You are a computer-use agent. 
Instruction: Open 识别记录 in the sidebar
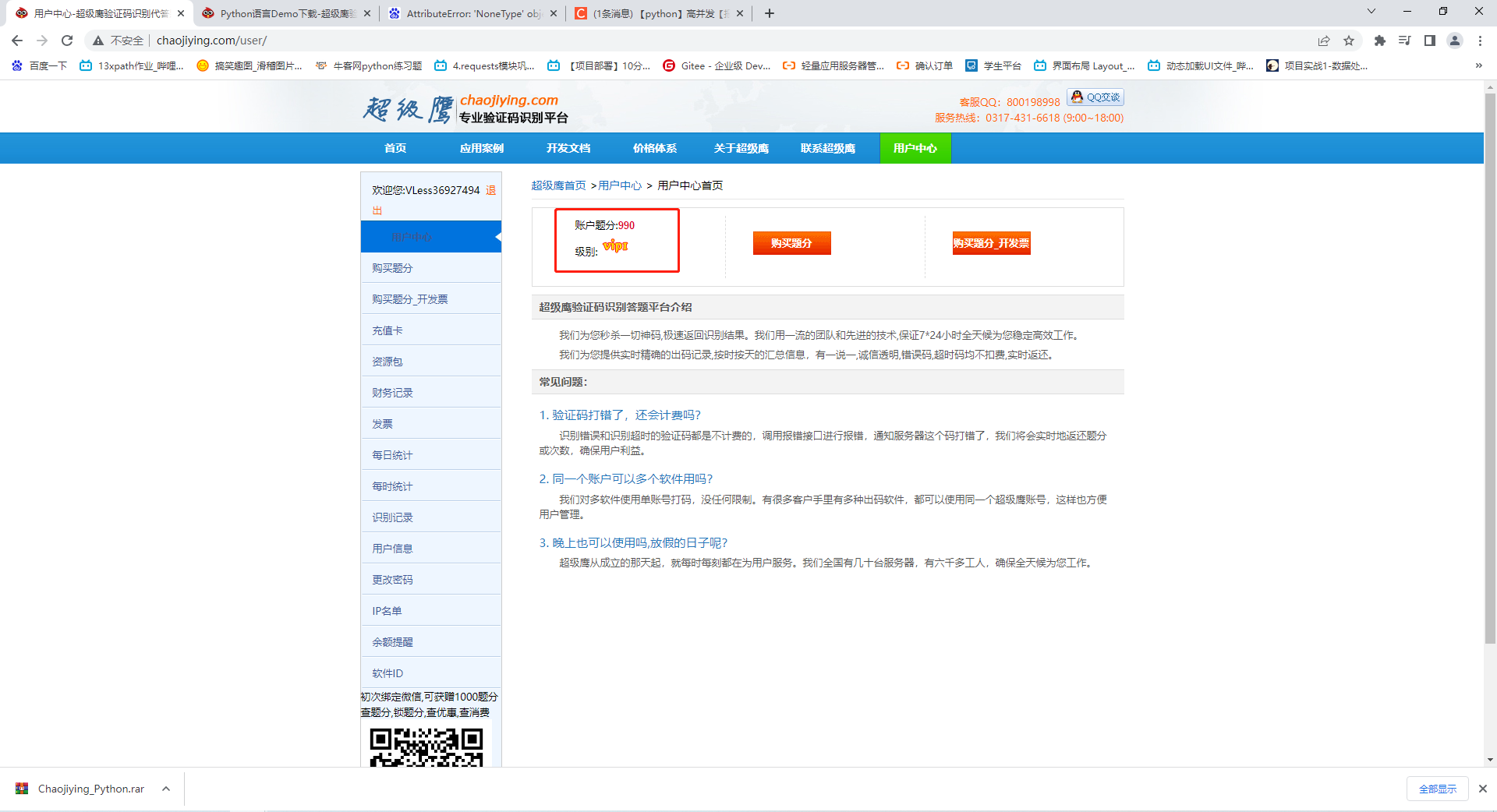[431, 517]
